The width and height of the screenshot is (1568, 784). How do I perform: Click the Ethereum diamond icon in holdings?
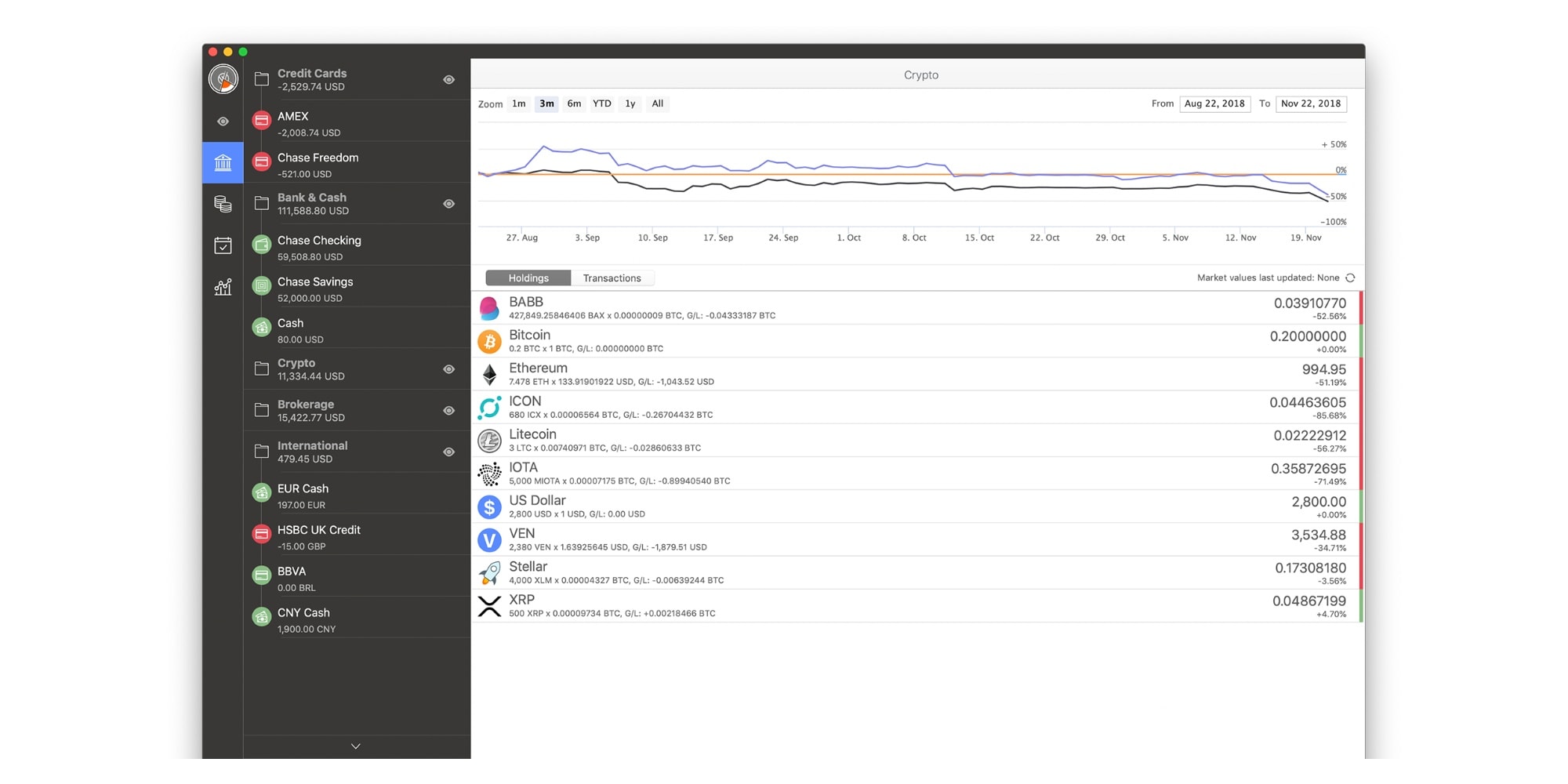pyautogui.click(x=489, y=375)
